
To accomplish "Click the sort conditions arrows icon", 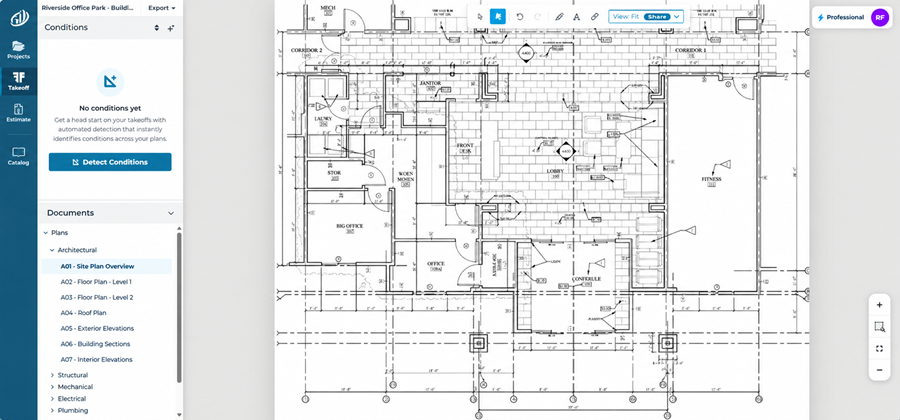I will click(x=157, y=28).
